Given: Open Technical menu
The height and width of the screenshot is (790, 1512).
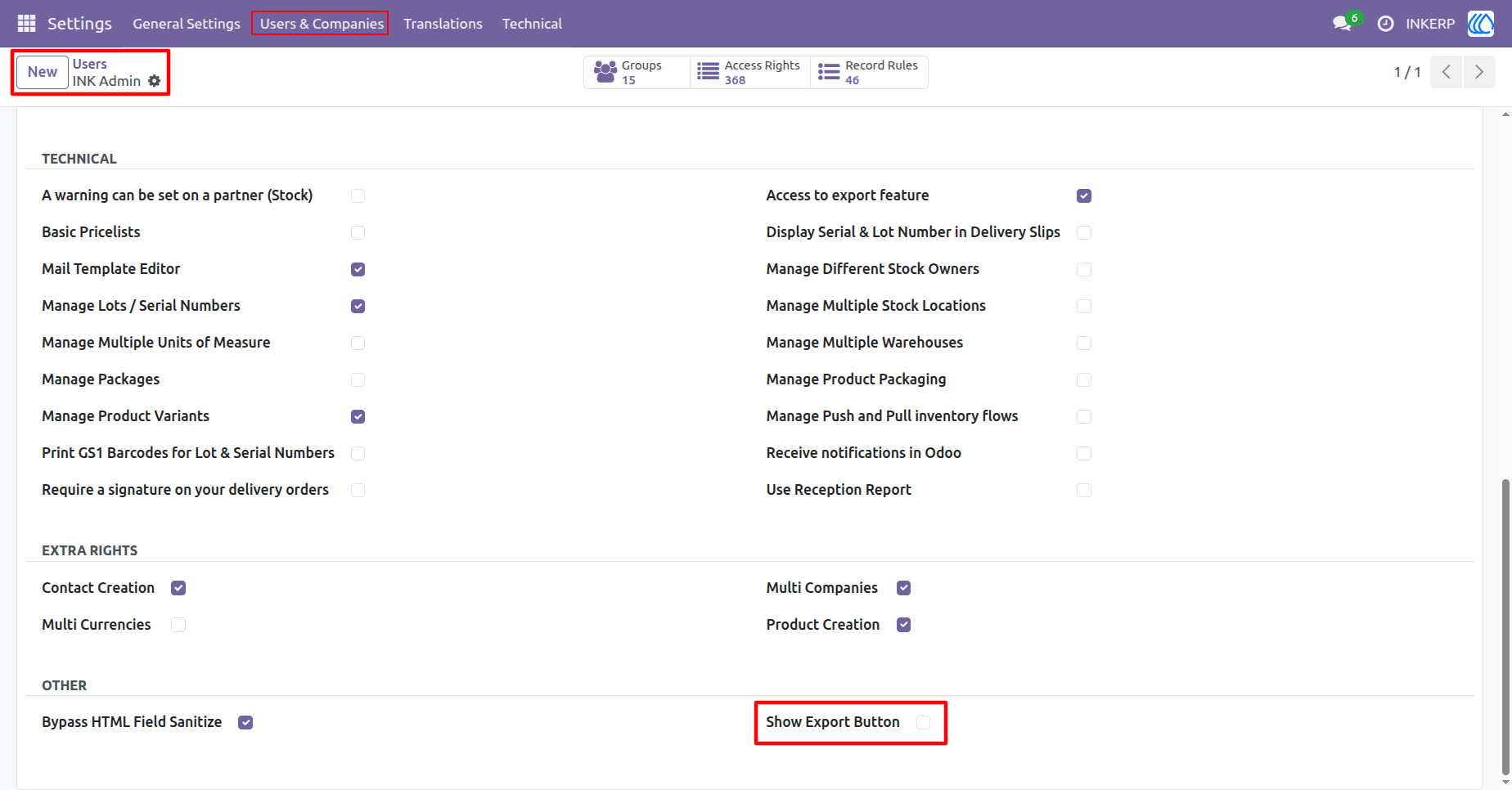Looking at the screenshot, I should pos(532,24).
